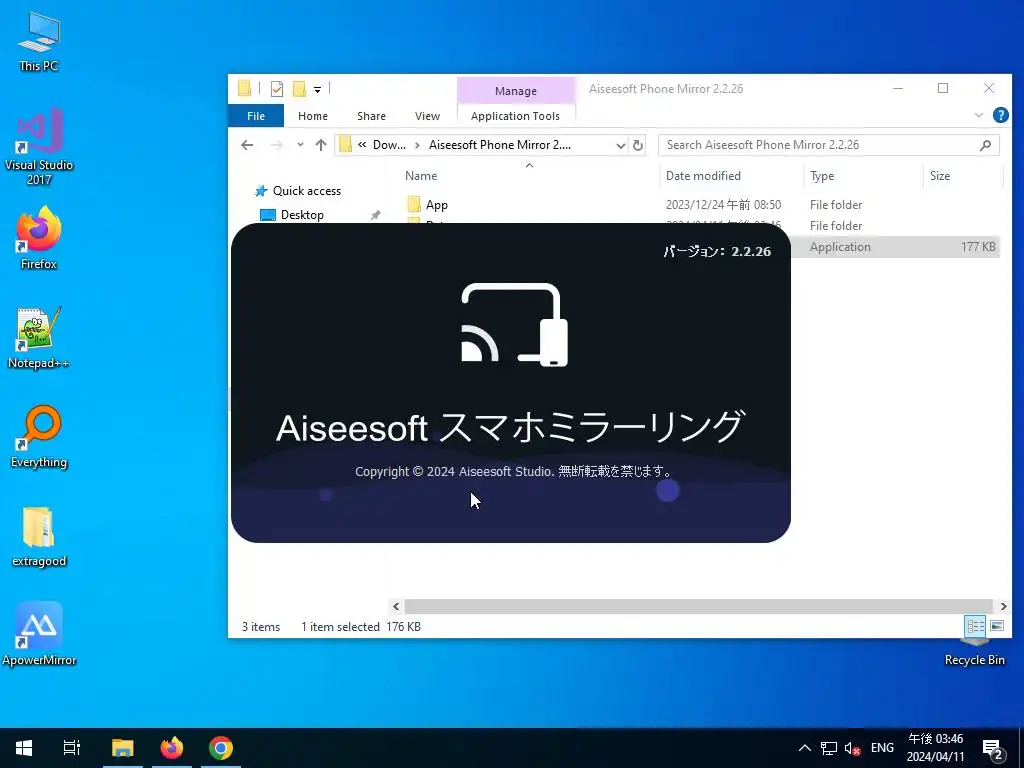Click the muted volume tray icon
The height and width of the screenshot is (768, 1024).
click(852, 748)
